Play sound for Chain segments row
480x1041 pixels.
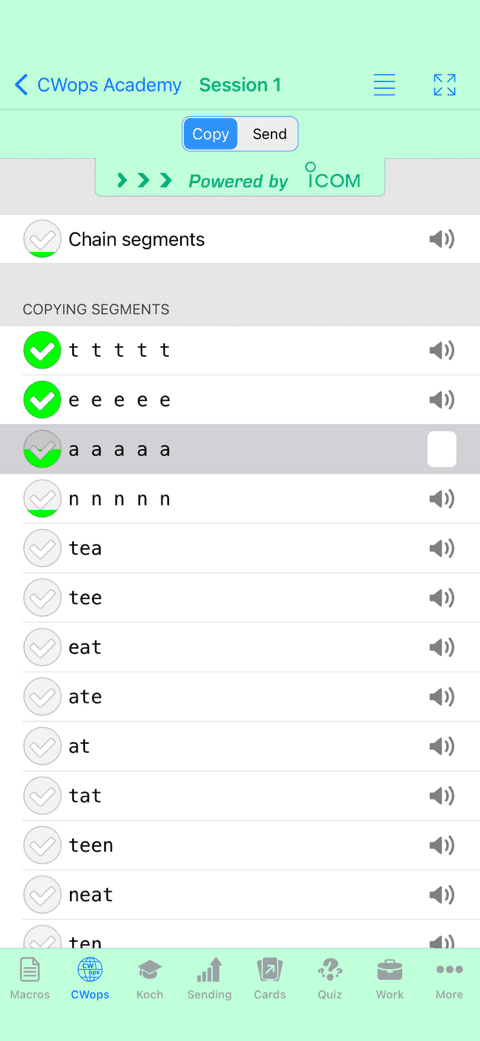click(x=441, y=239)
